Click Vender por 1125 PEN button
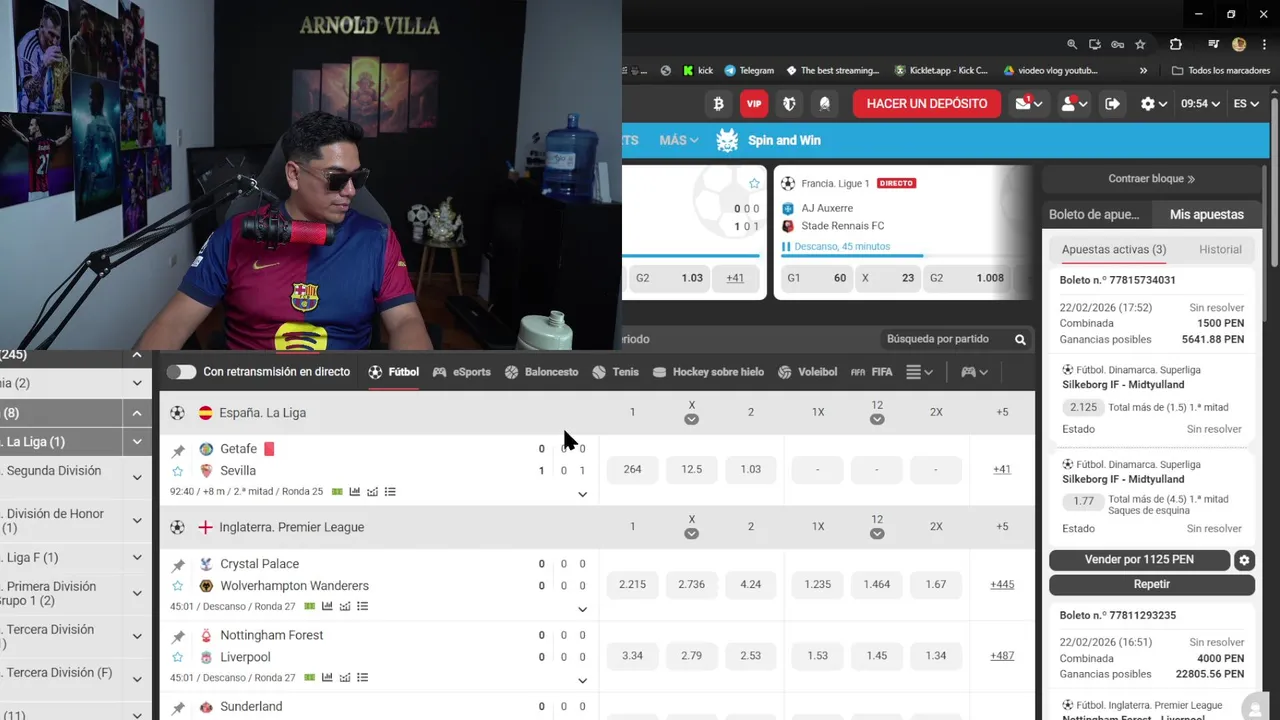This screenshot has height=720, width=1280. [x=1139, y=560]
